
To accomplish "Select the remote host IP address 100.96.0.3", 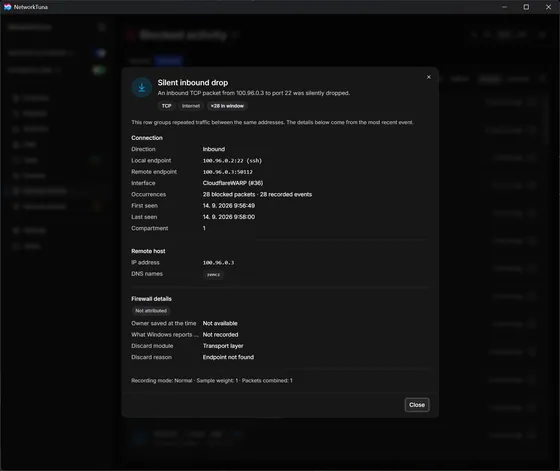I will [x=219, y=263].
